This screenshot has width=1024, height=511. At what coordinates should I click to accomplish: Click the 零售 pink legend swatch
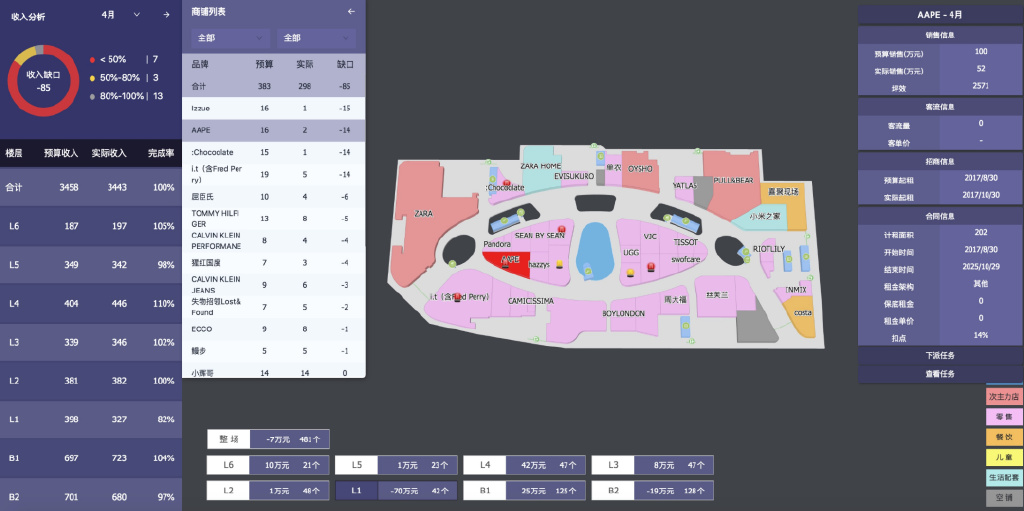tap(1004, 416)
